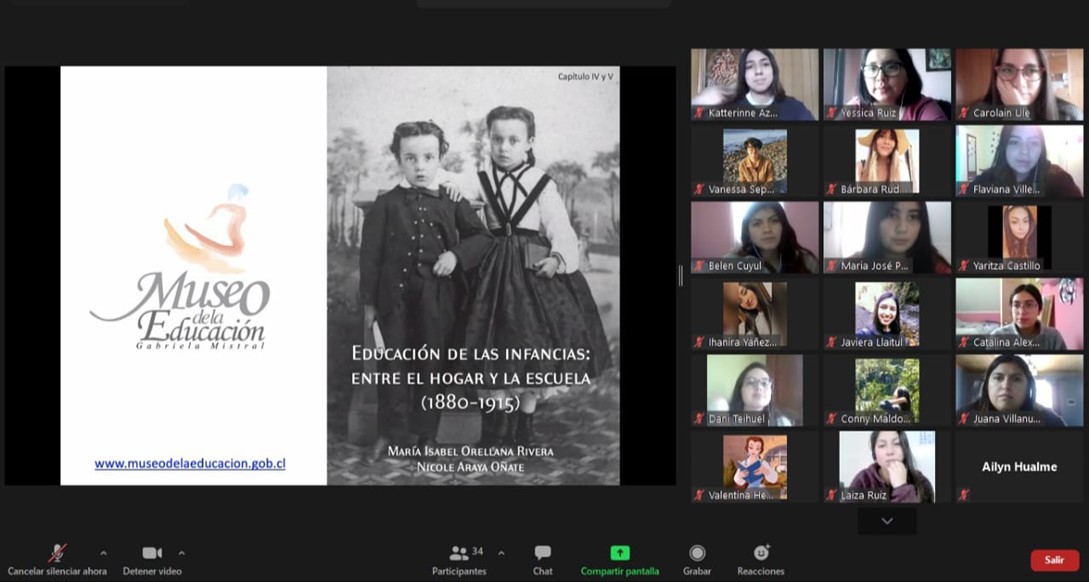Click the participant count 34
The image size is (1089, 582).
[478, 551]
